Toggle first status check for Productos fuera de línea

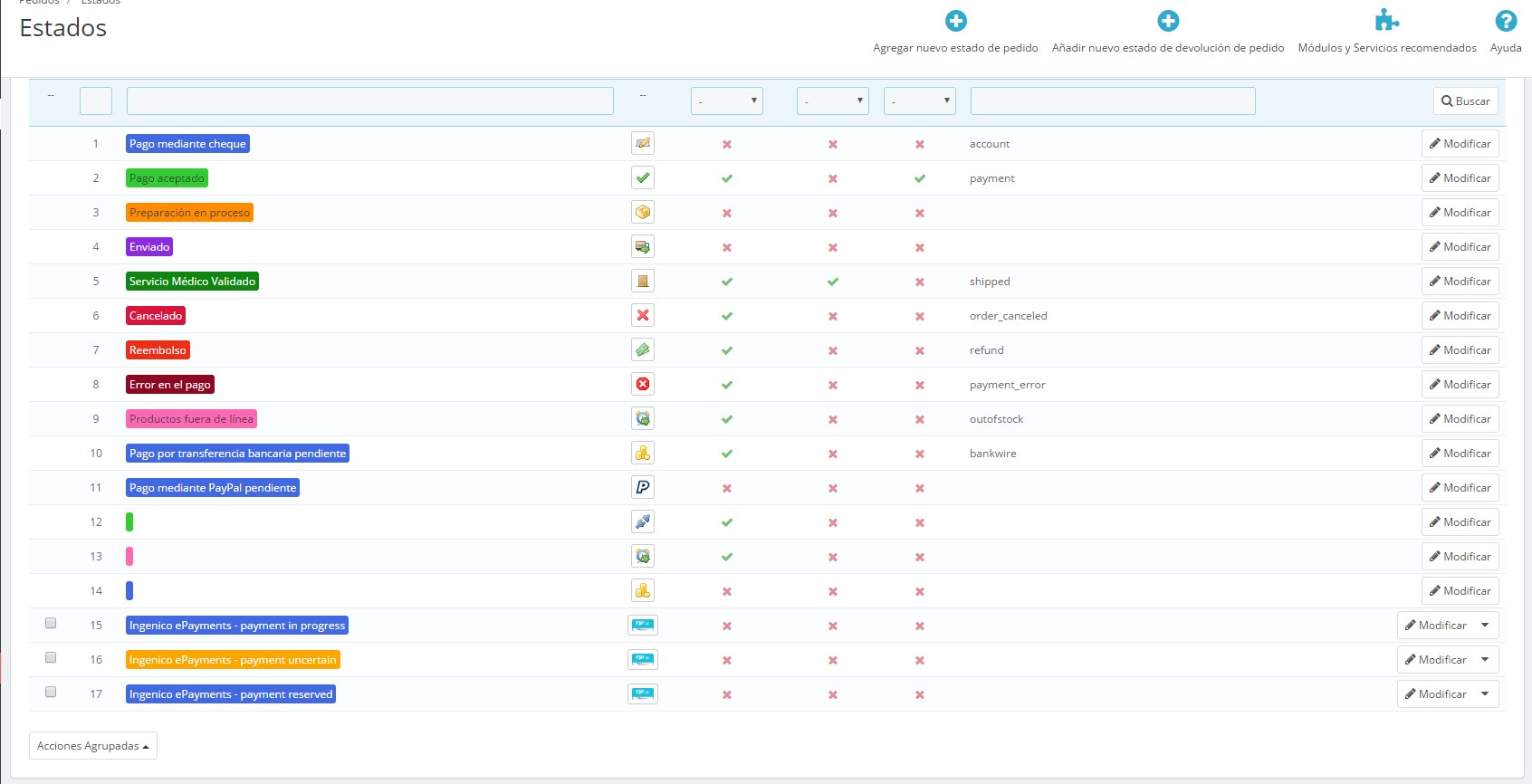tap(727, 419)
